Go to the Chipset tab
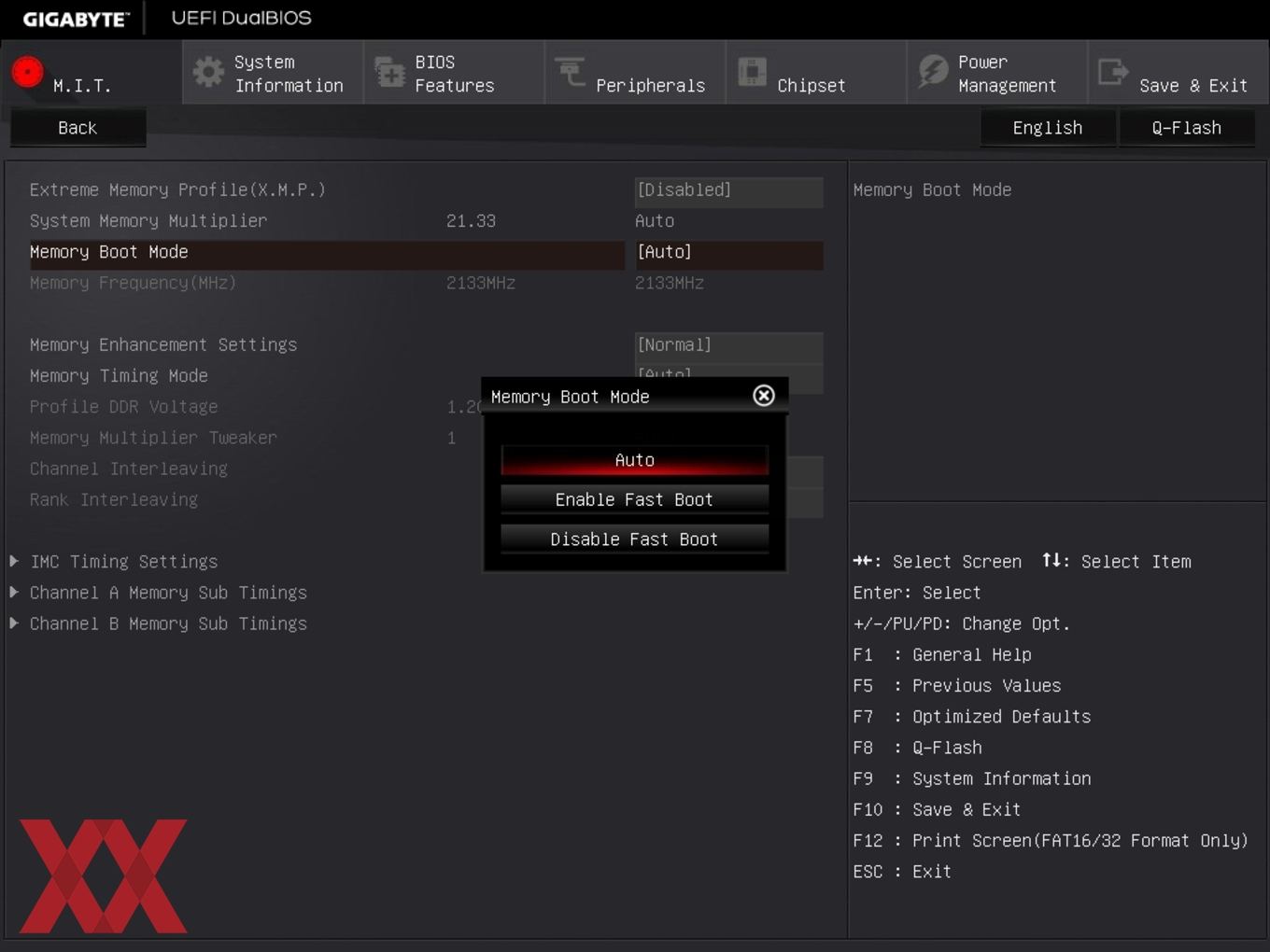This screenshot has width=1270, height=952. coord(816,73)
